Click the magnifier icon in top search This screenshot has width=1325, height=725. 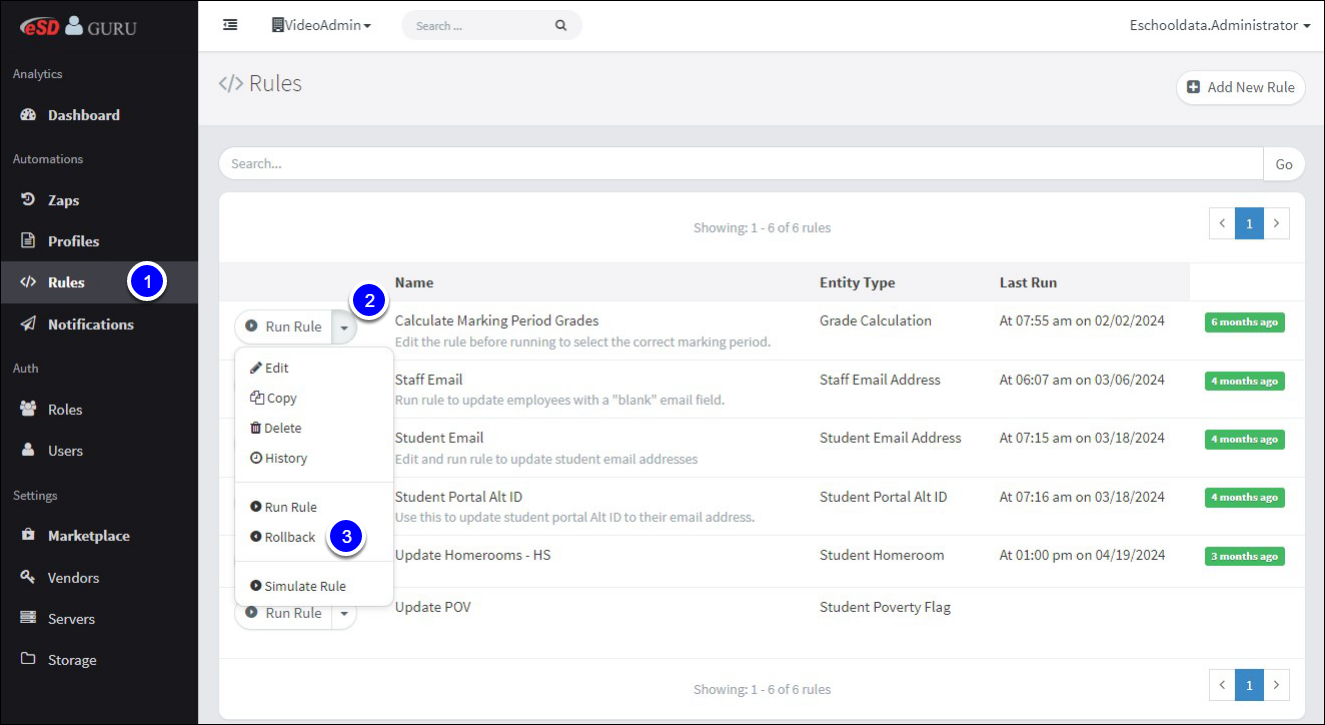coord(561,25)
